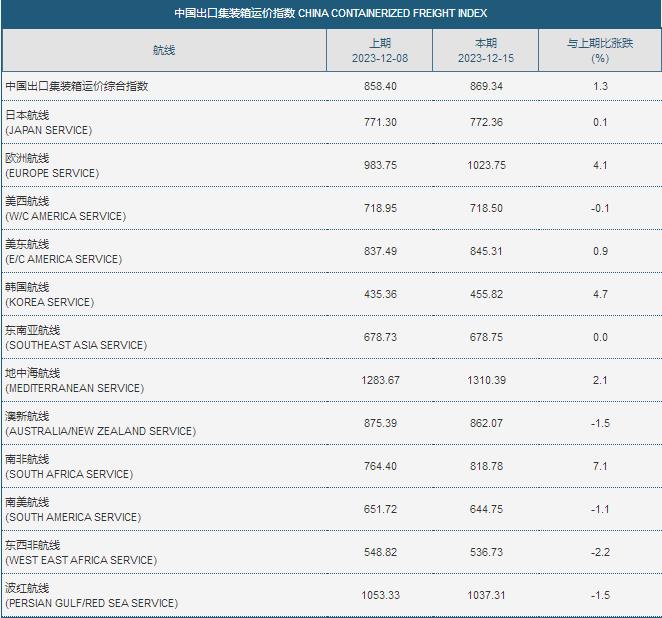Click the Europe current value 1023.75
Screen dimensions: 662x618
pyautogui.click(x=486, y=165)
